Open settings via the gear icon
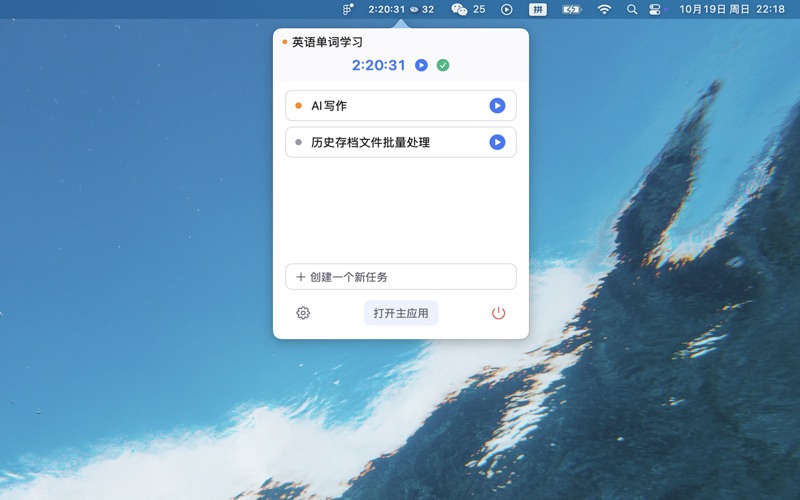 coord(303,313)
